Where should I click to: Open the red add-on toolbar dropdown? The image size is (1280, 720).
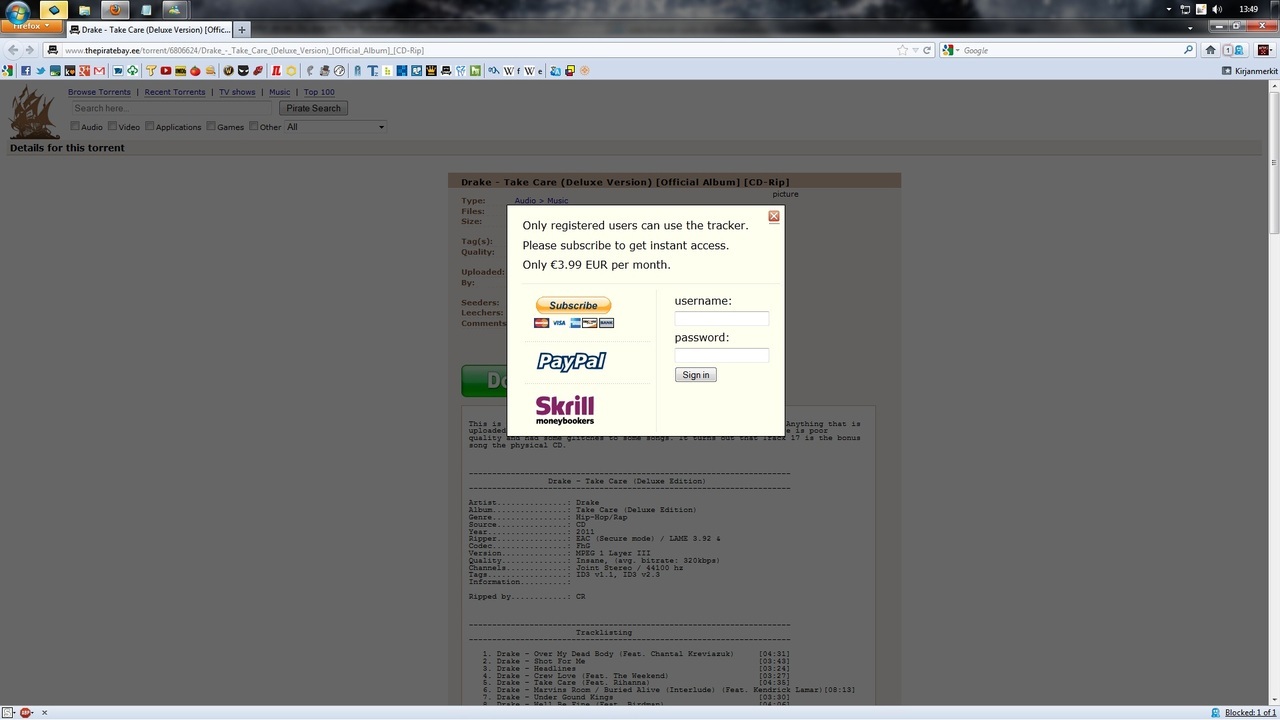click(1264, 50)
